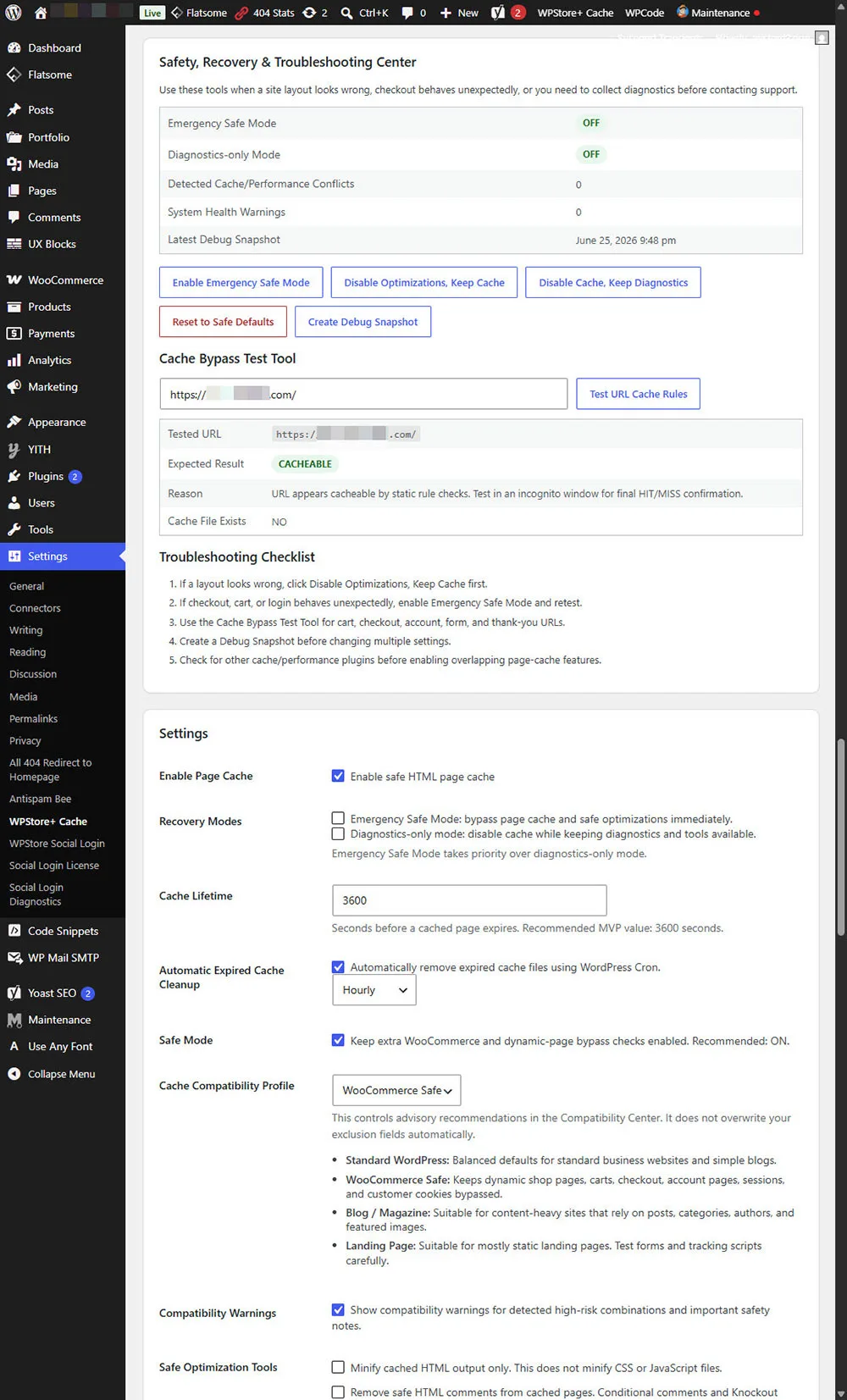Toggle Show compatibility warnings checkbox
Image resolution: width=847 pixels, height=1400 pixels.
[x=338, y=1309]
